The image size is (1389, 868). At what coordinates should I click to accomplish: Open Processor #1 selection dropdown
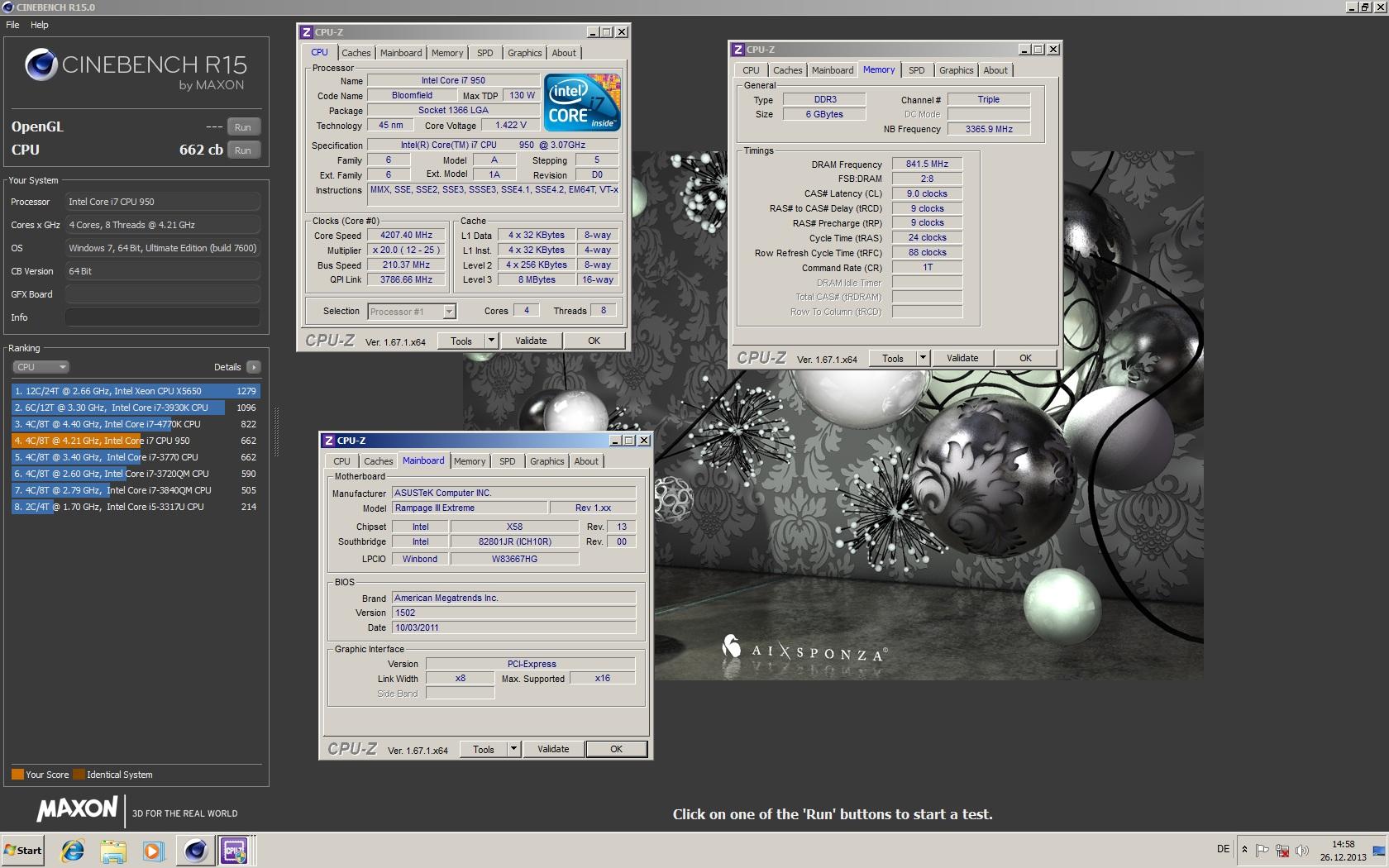click(412, 312)
